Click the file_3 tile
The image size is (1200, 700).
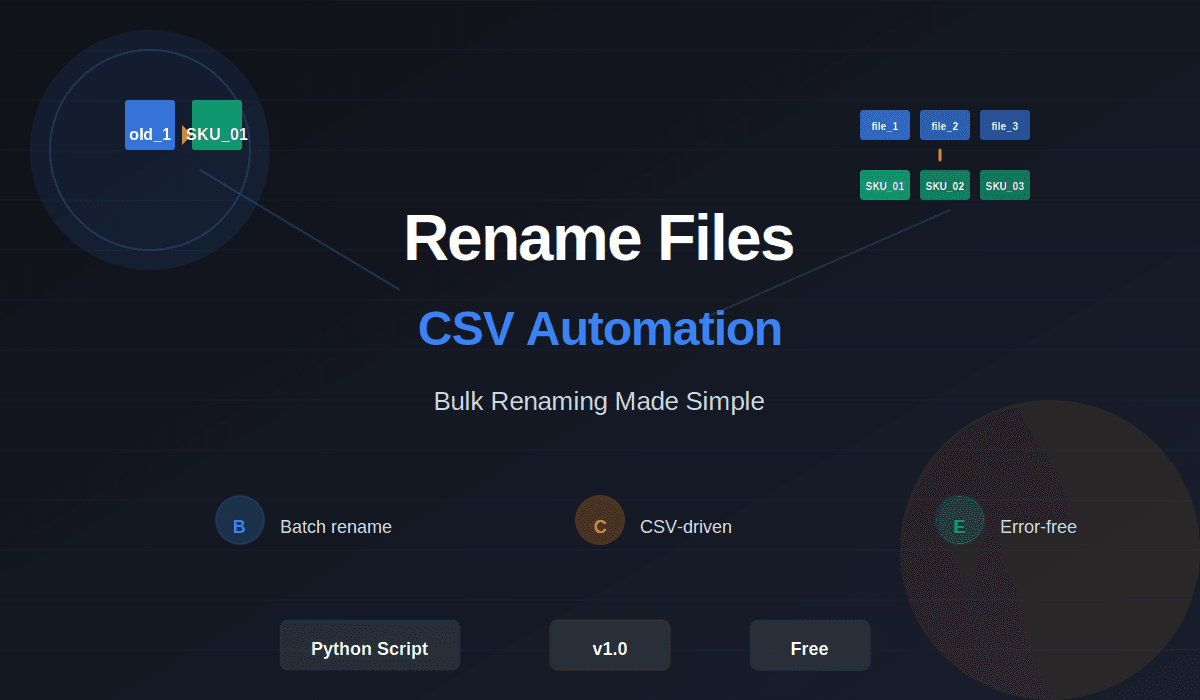[1005, 125]
